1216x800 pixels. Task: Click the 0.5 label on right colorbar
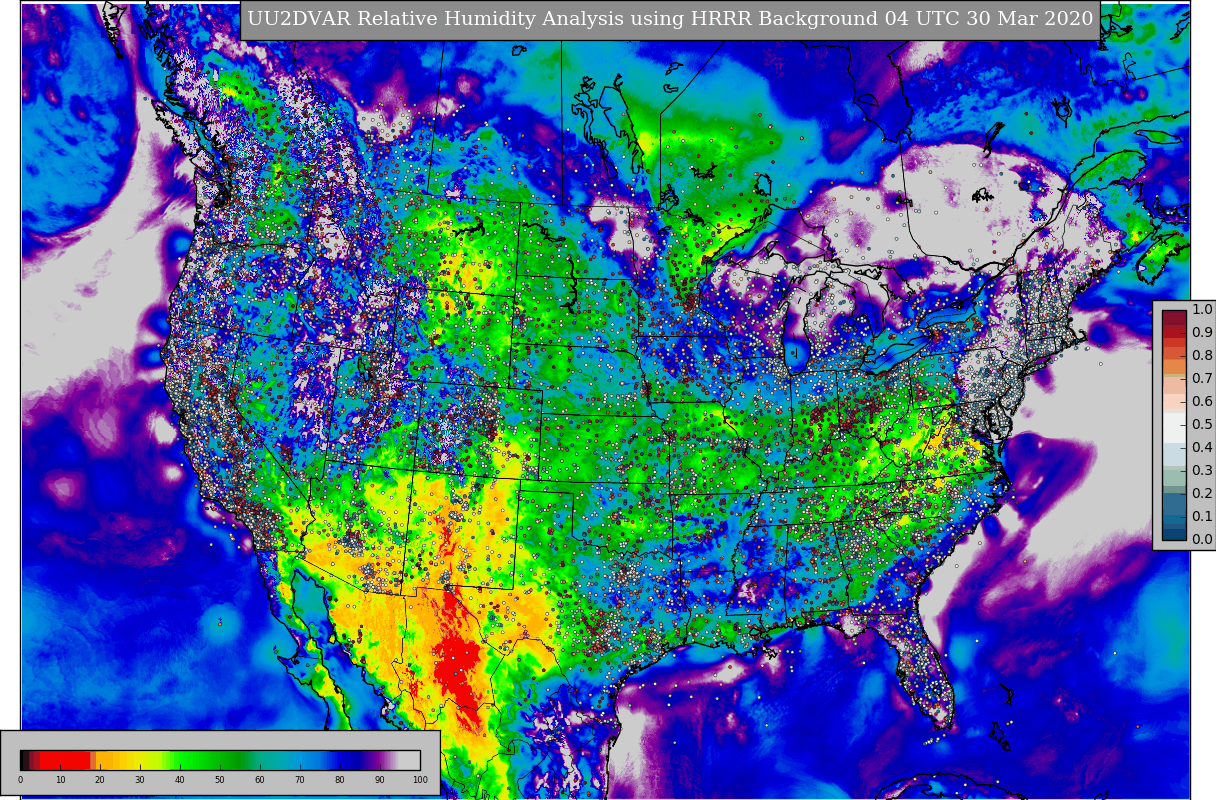click(x=1202, y=425)
